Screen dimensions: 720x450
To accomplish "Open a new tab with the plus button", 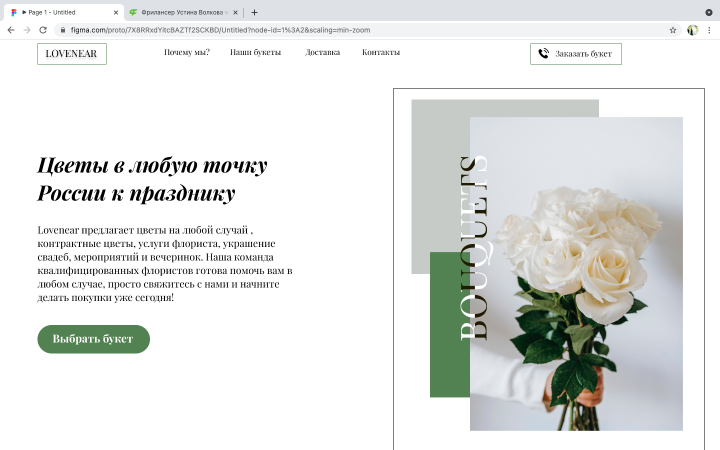I will (x=254, y=12).
